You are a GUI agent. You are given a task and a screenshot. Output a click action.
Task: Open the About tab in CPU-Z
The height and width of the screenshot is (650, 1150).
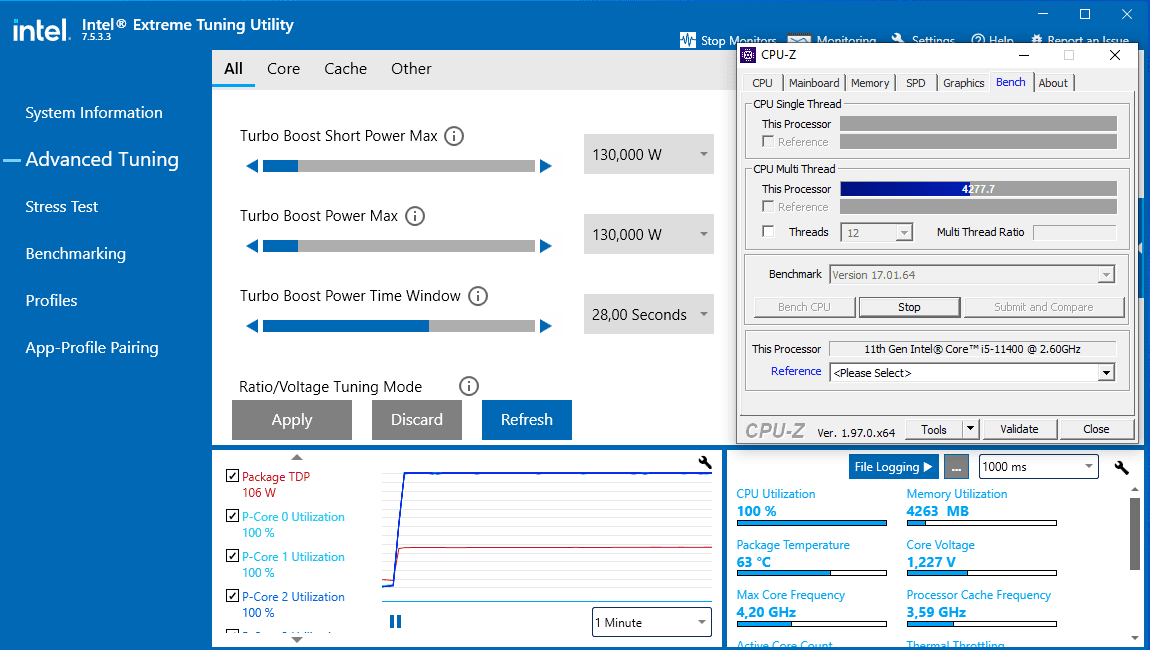[x=1053, y=83]
